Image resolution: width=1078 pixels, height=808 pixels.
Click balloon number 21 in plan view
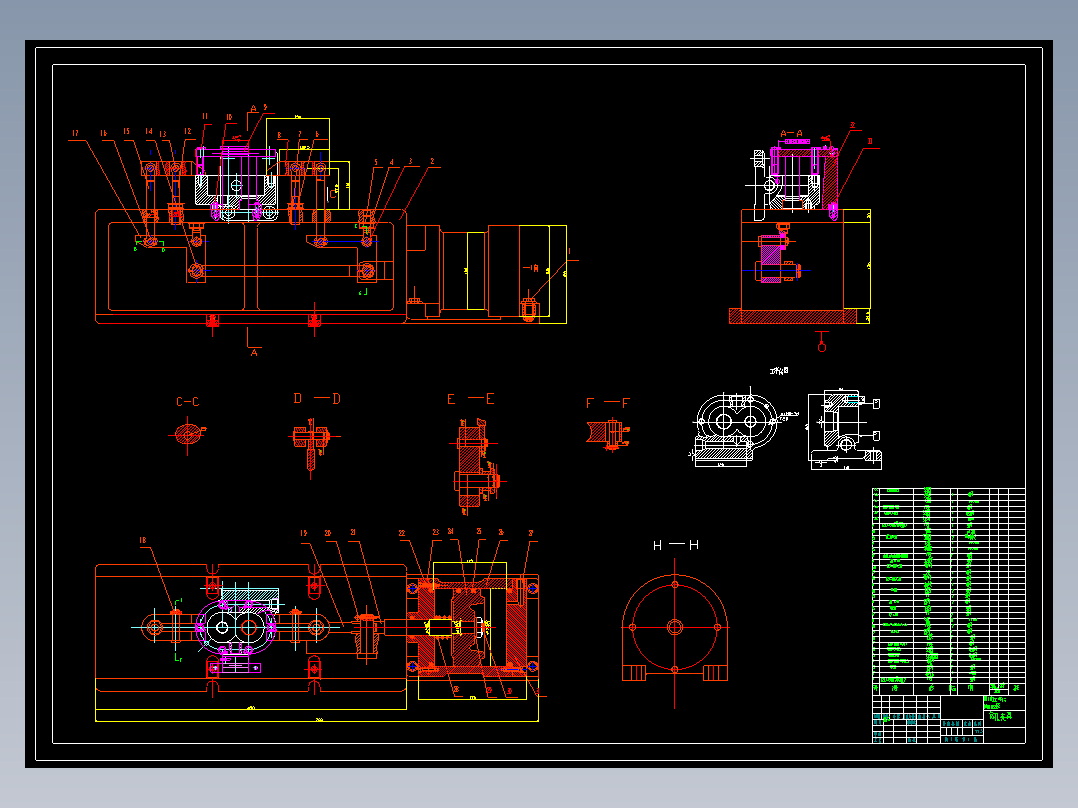pos(353,532)
